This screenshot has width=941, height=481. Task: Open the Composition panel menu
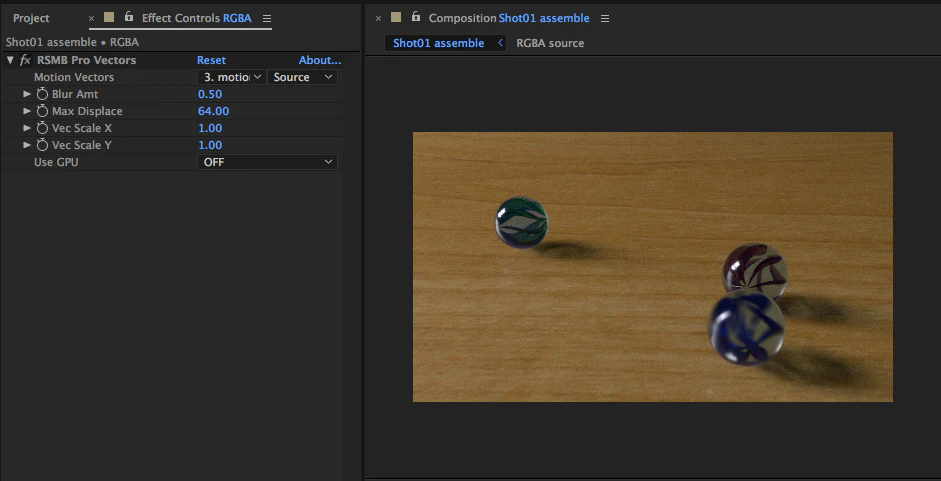click(605, 19)
